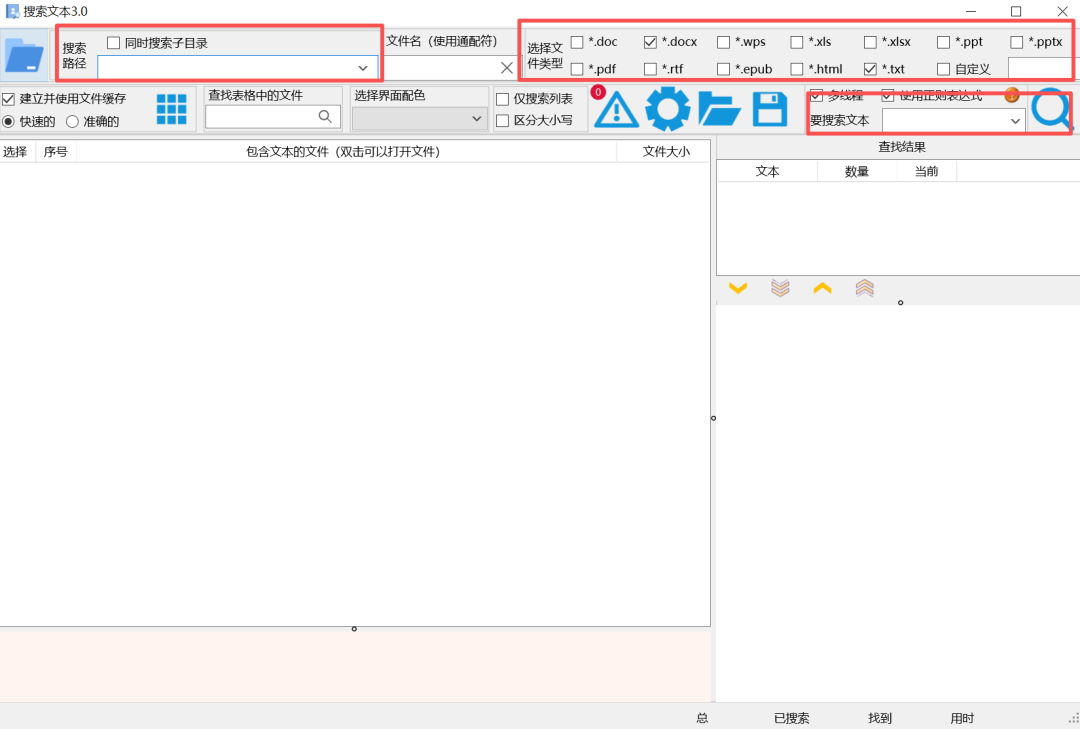Check the *.pdf file type box
Screen dimensions: 1080x729
tap(577, 69)
